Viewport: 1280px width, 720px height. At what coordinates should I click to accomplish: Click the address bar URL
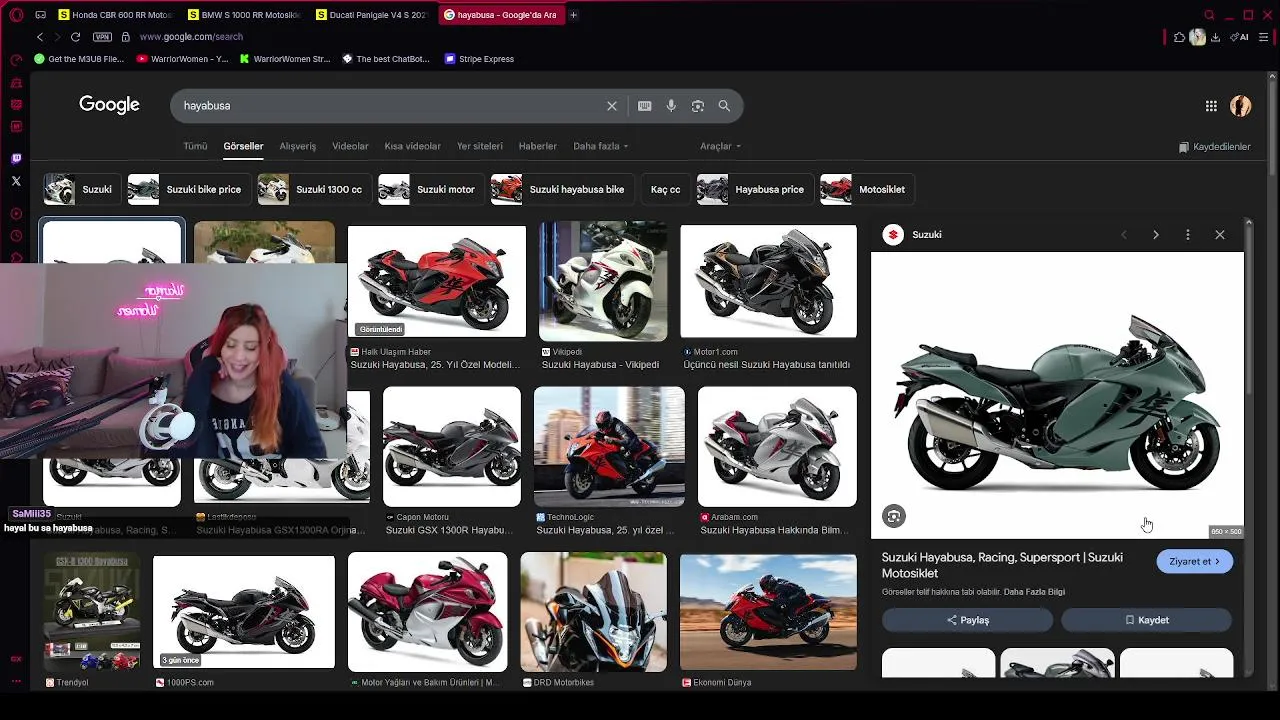[191, 37]
